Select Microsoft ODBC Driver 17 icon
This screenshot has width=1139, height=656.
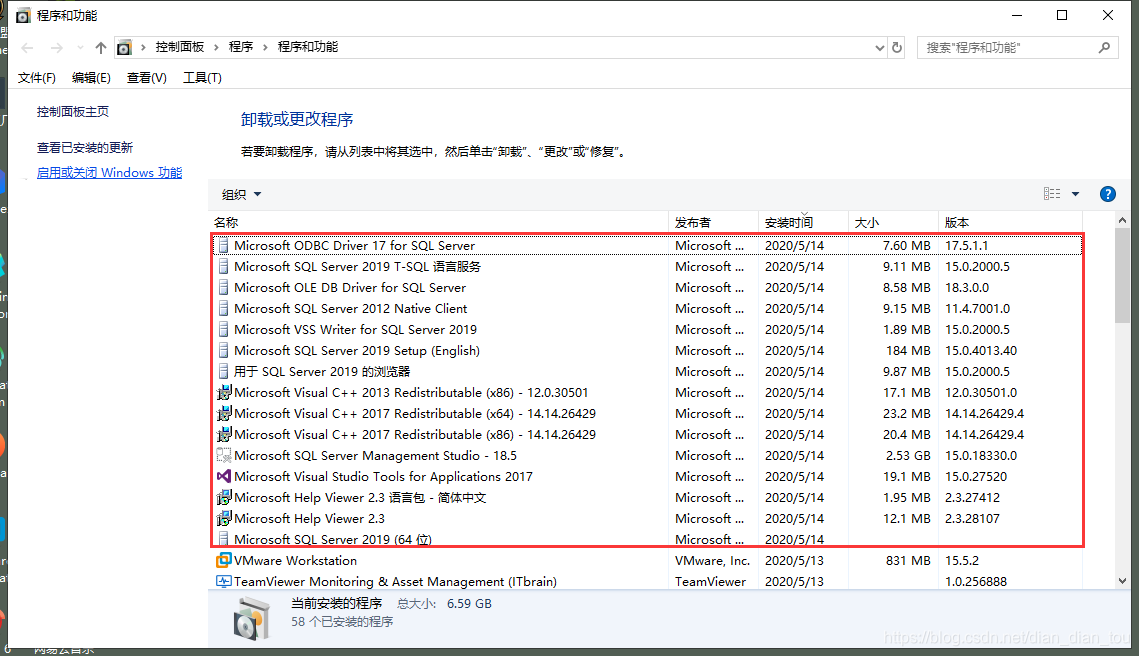pos(223,246)
